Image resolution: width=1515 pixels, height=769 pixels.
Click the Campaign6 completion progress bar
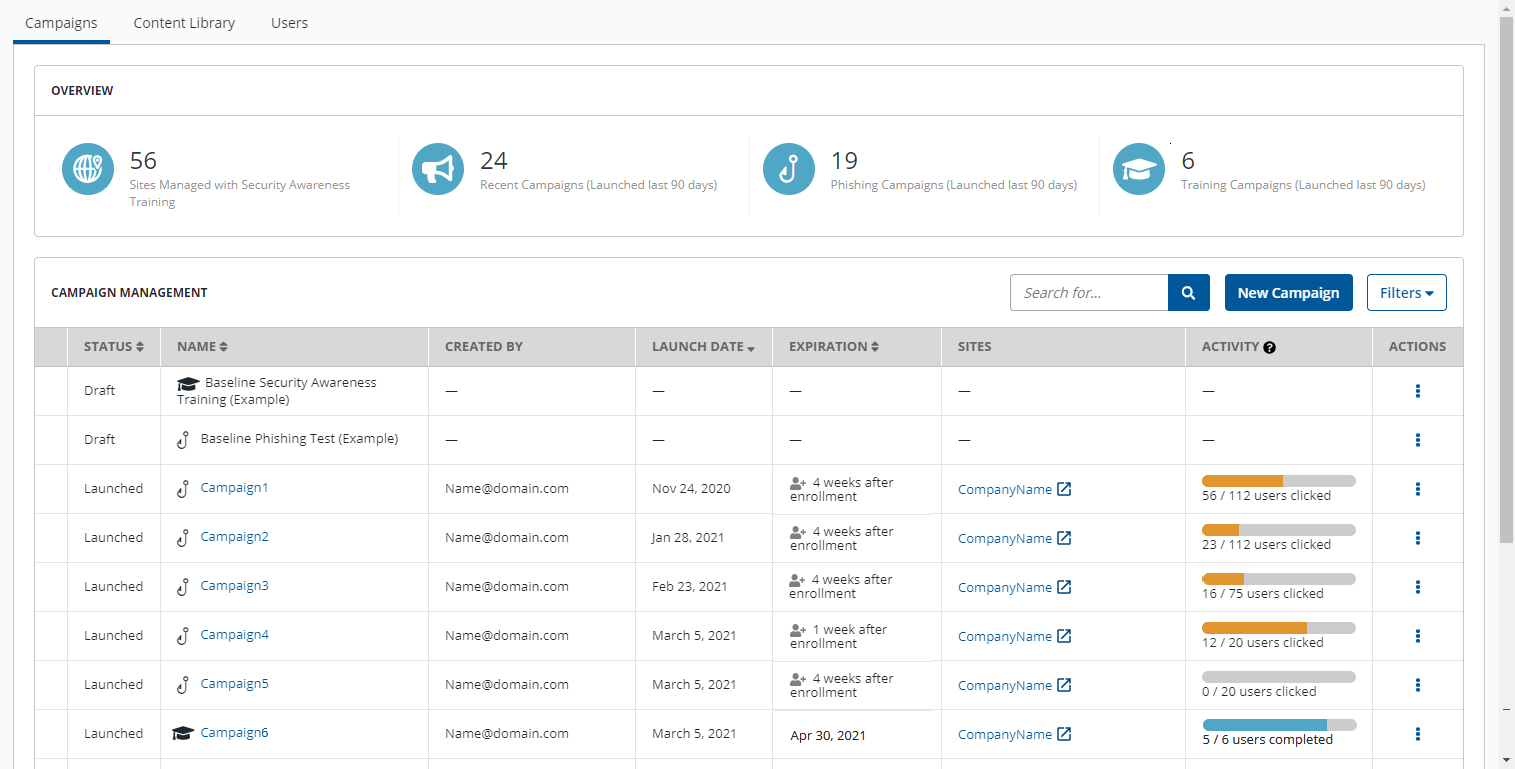1279,725
